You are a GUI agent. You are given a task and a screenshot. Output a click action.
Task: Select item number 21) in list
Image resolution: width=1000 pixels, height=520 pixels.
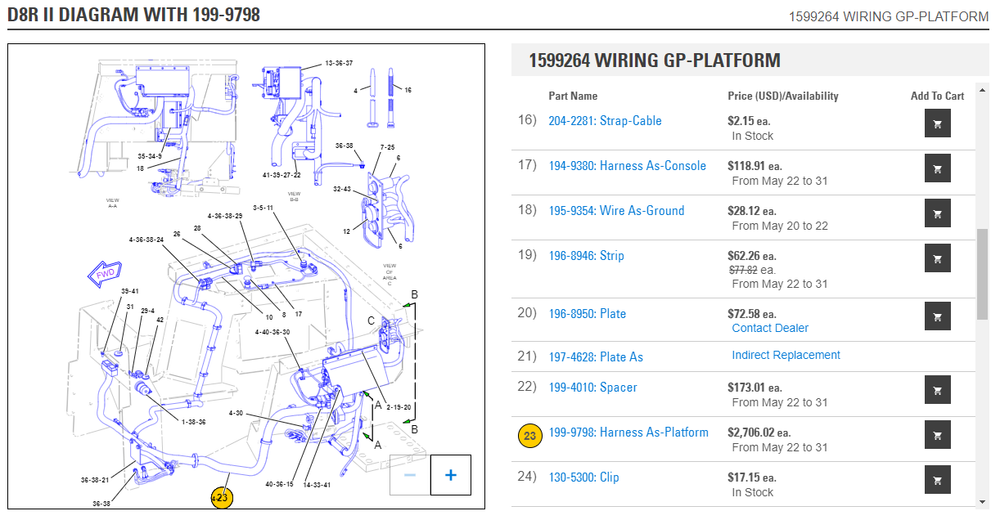point(527,357)
